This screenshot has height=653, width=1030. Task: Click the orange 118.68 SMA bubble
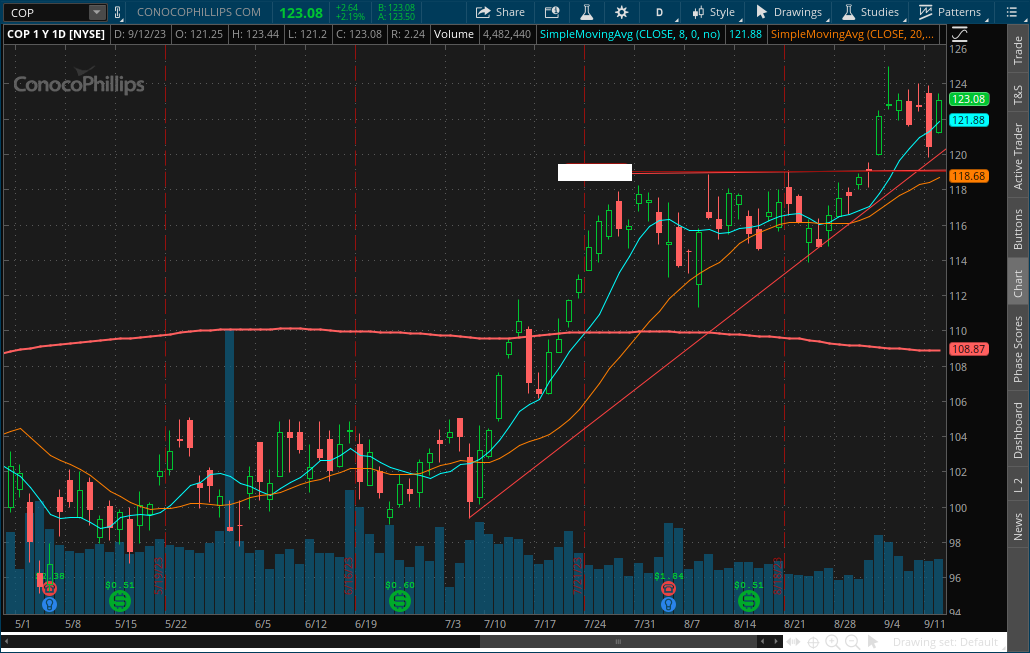pos(969,176)
